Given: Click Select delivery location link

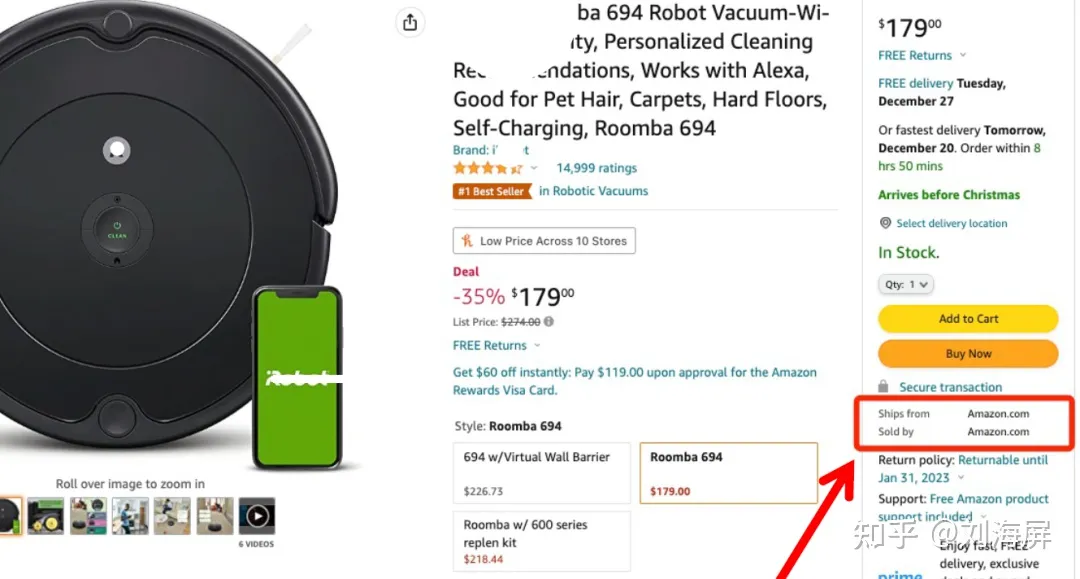Looking at the screenshot, I should click(951, 224).
